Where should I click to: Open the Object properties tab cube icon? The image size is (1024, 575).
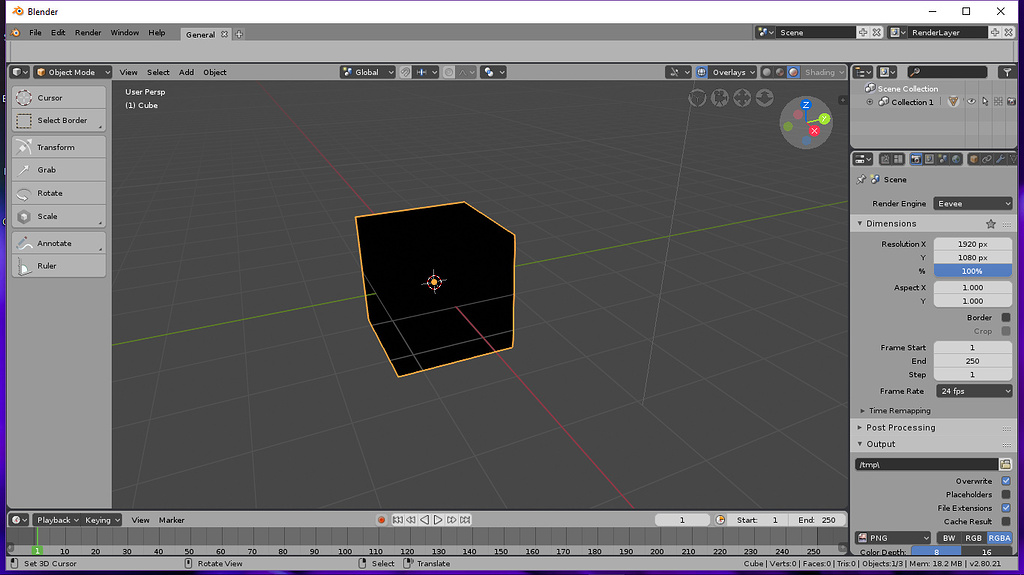pos(973,159)
